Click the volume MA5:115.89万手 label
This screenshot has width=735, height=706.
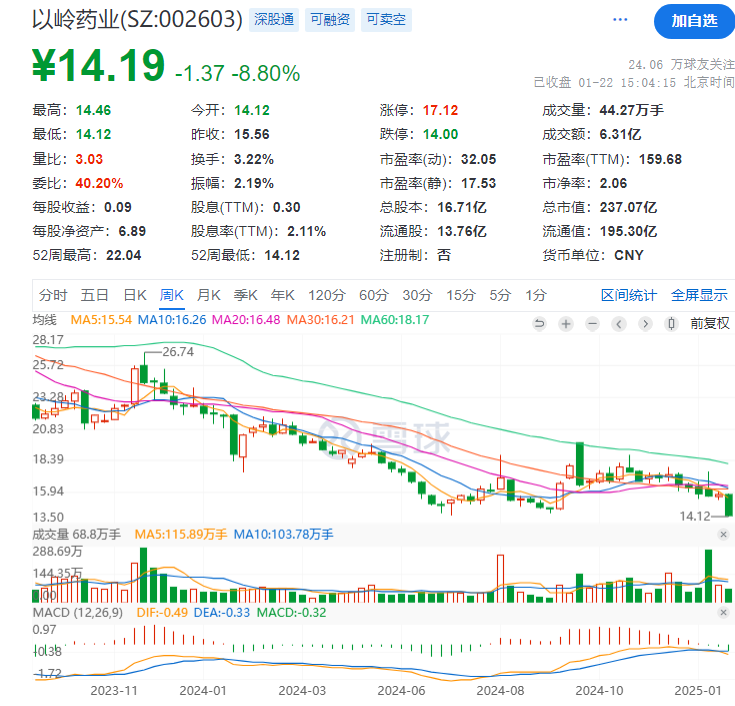pyautogui.click(x=180, y=534)
